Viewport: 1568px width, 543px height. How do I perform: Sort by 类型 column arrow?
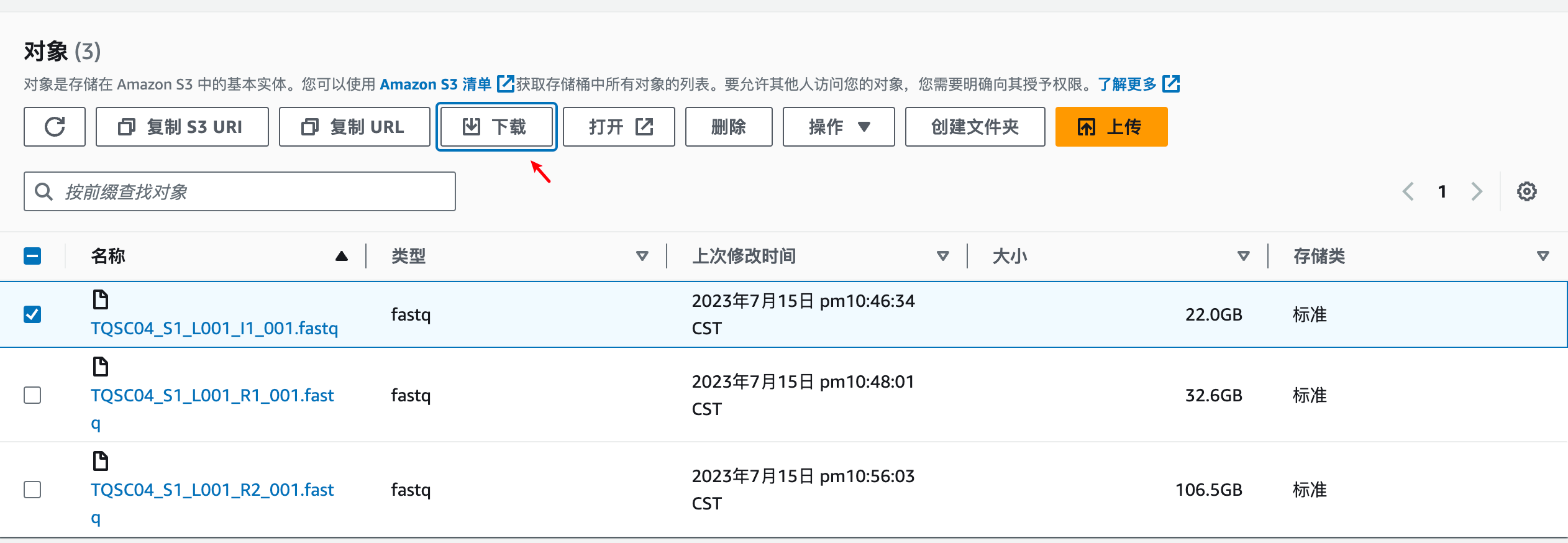[642, 256]
